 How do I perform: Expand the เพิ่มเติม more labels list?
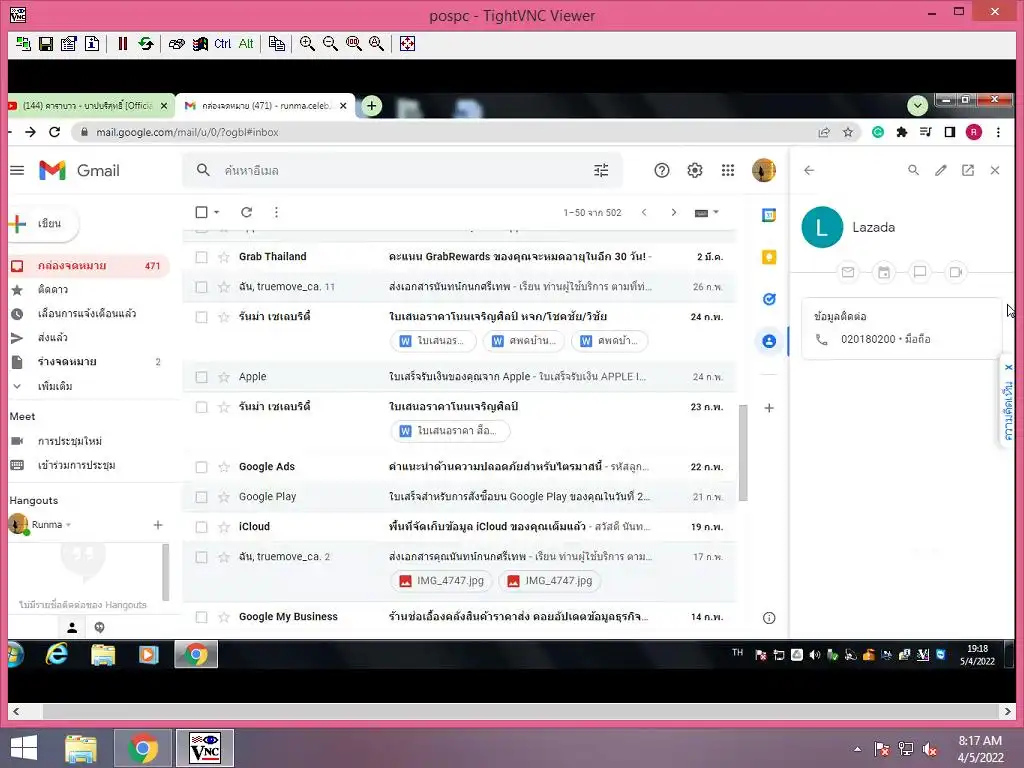coord(55,387)
